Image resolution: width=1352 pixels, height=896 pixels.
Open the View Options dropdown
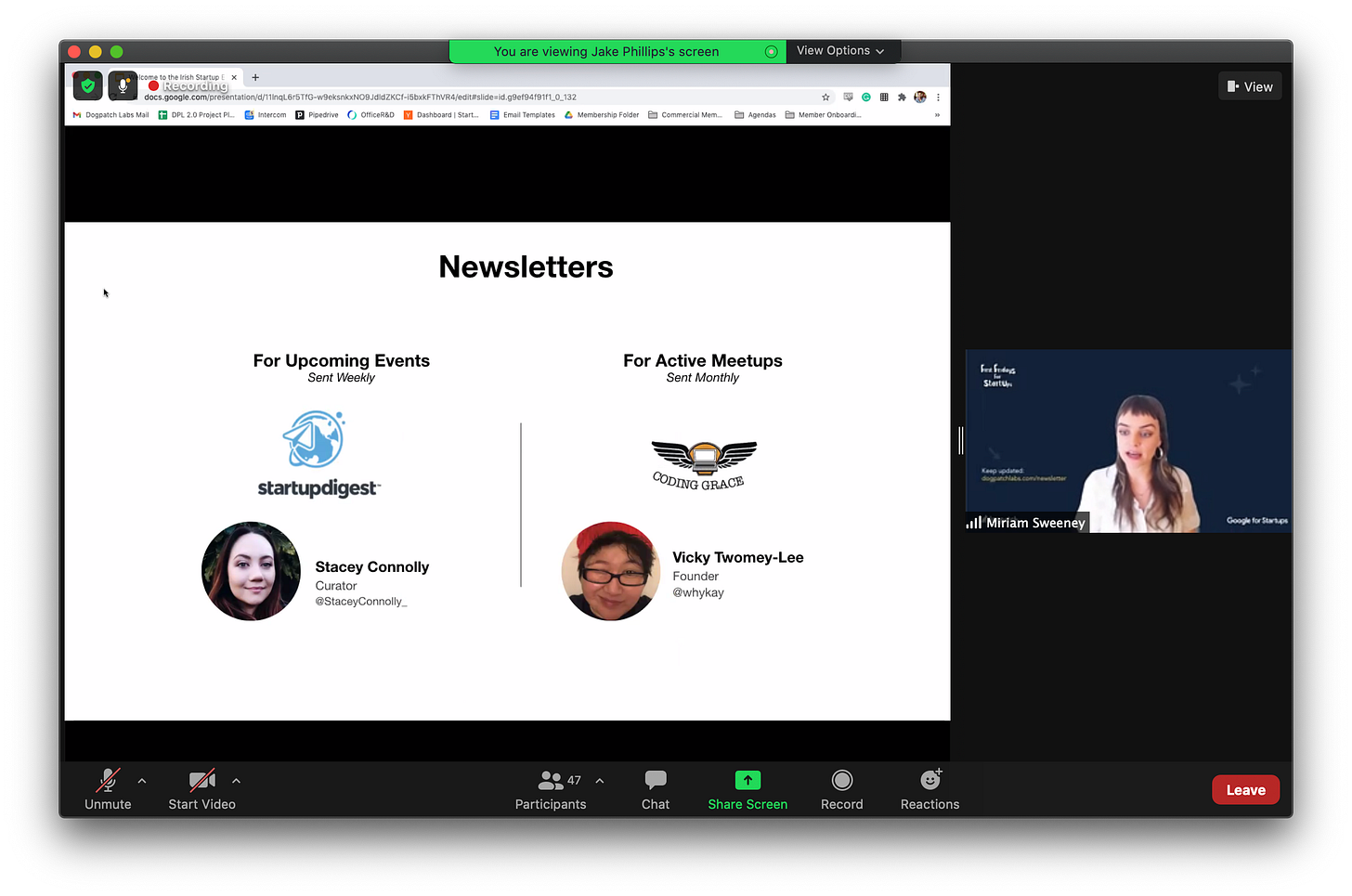(840, 51)
